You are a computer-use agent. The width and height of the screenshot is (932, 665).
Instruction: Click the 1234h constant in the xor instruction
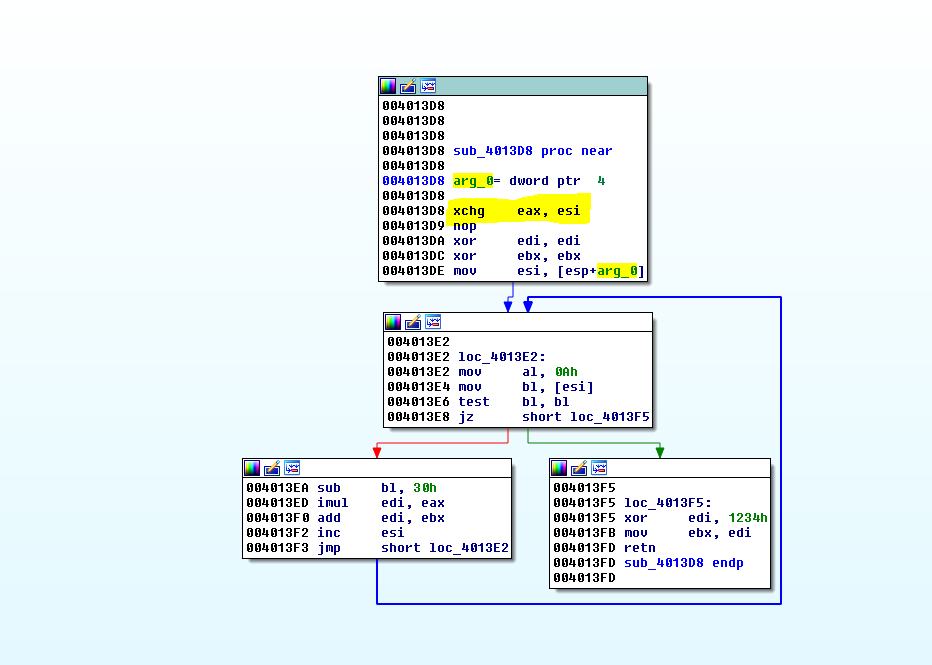748,518
